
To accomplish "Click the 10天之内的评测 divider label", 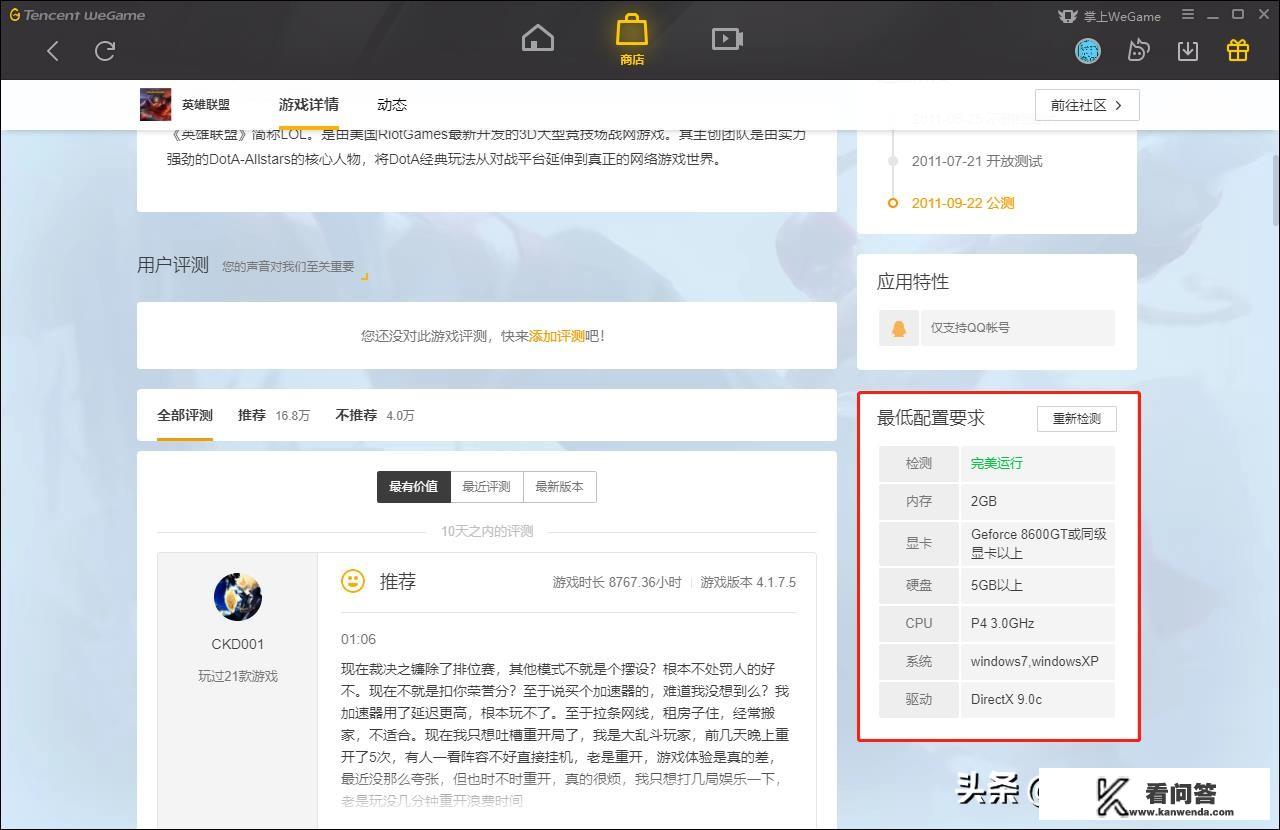I will pos(487,531).
